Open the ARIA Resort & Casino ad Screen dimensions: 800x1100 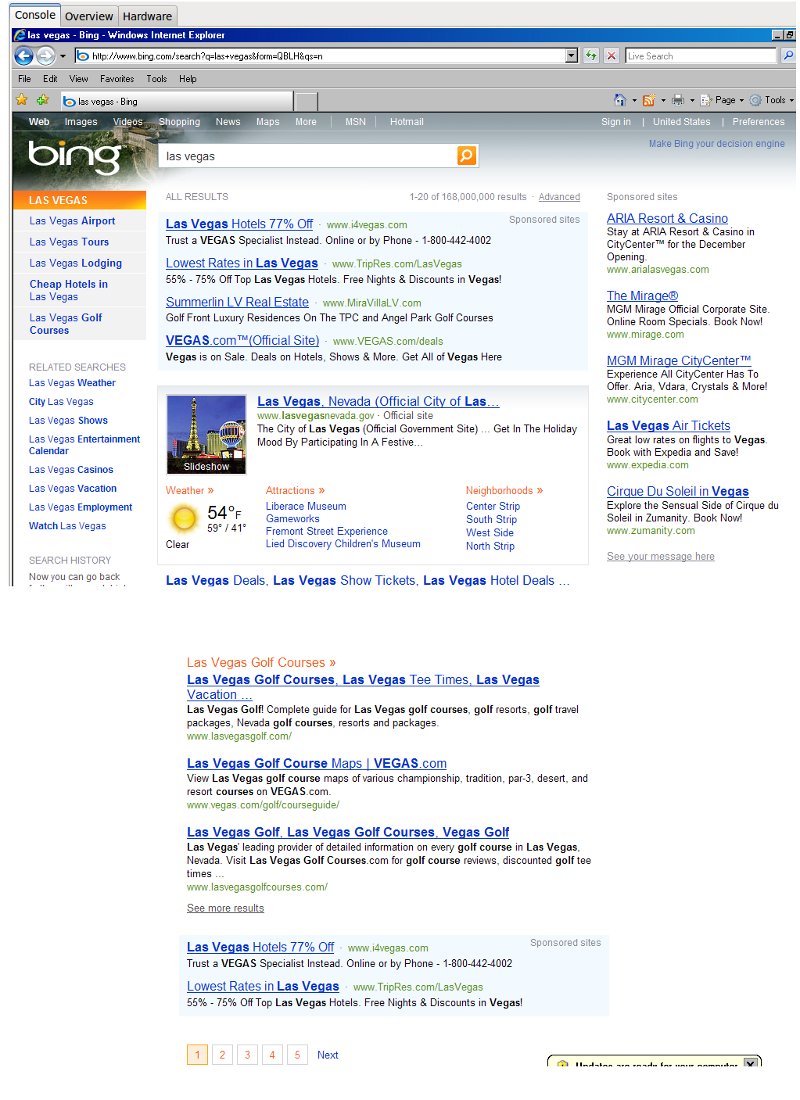(667, 218)
